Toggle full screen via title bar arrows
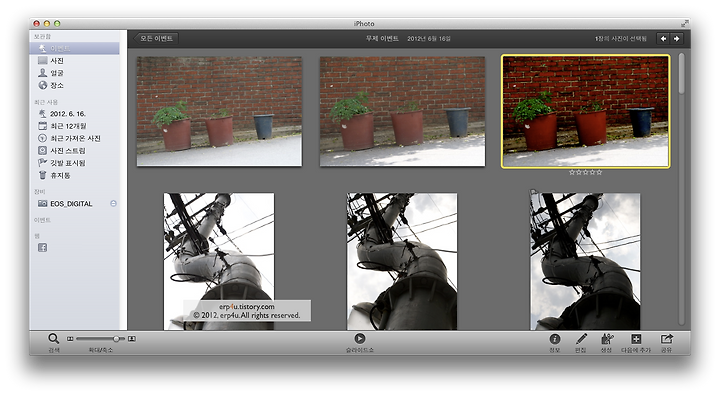The width and height of the screenshot is (720, 396). tap(685, 23)
